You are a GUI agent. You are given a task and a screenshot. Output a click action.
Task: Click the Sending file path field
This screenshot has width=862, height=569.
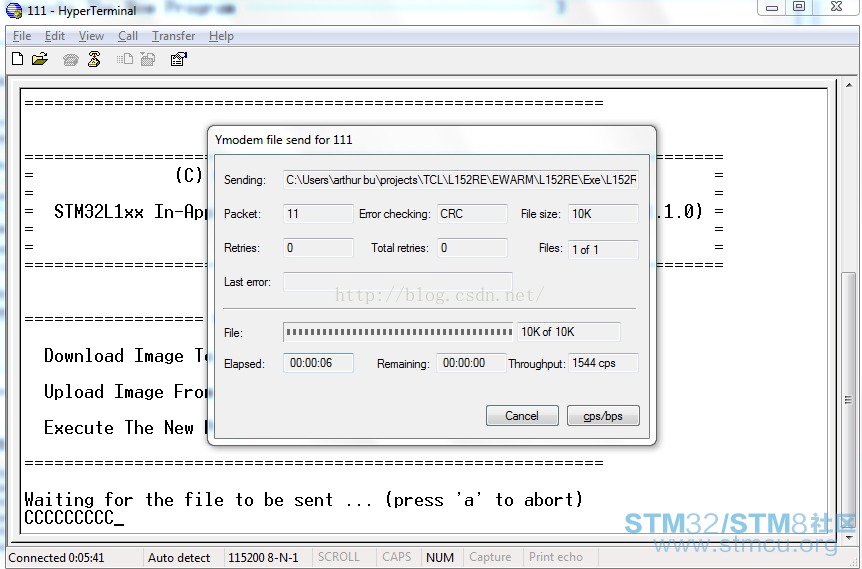click(x=461, y=180)
